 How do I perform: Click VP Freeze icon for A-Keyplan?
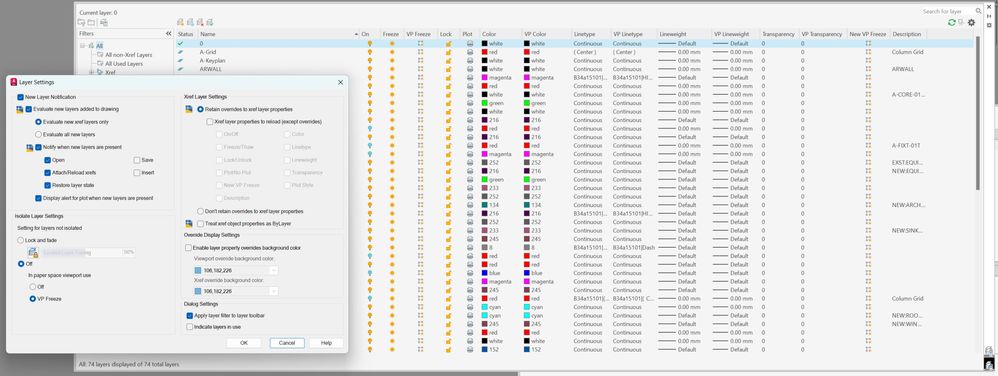[420, 60]
